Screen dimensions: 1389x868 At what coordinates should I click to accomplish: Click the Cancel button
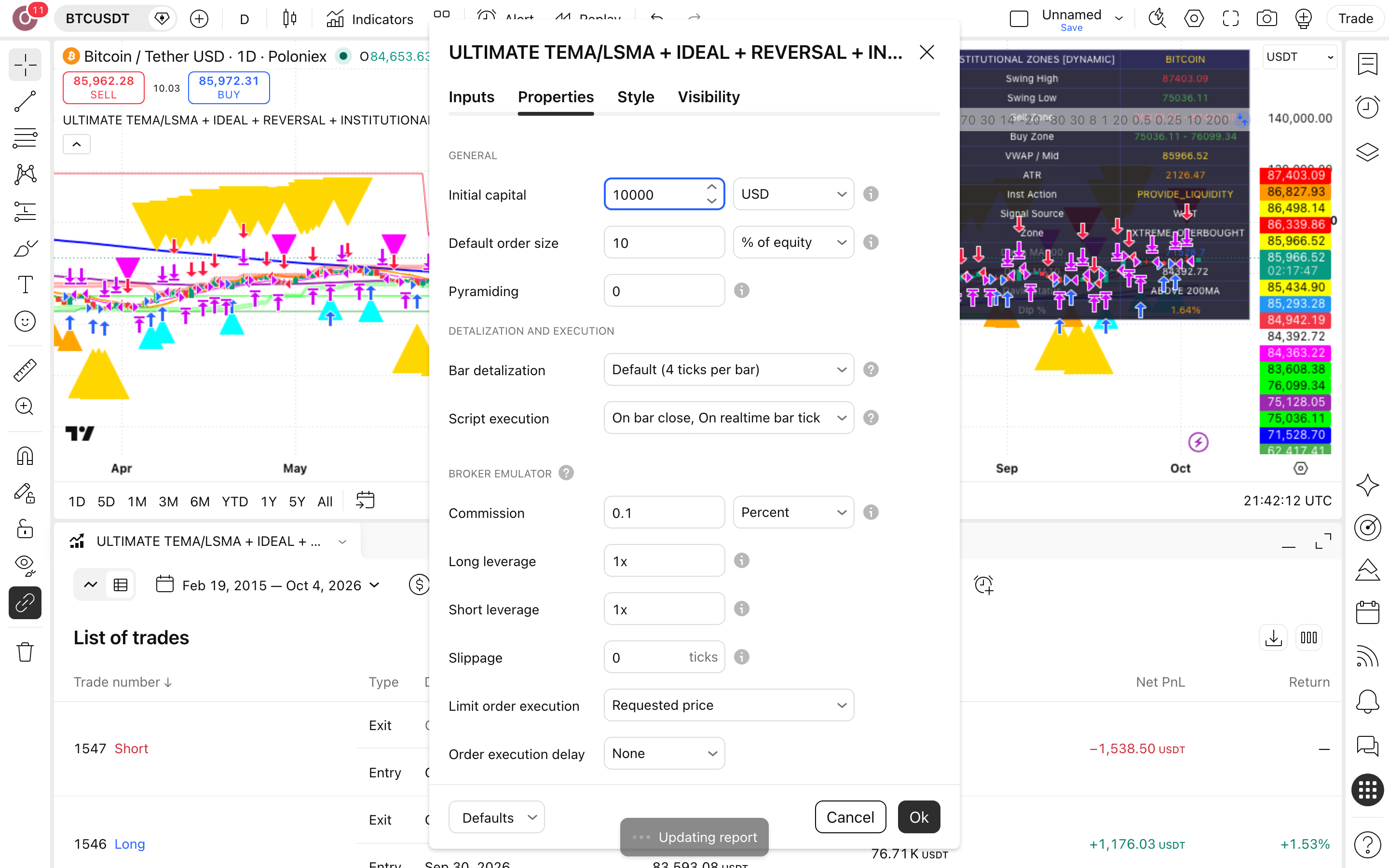(x=850, y=817)
